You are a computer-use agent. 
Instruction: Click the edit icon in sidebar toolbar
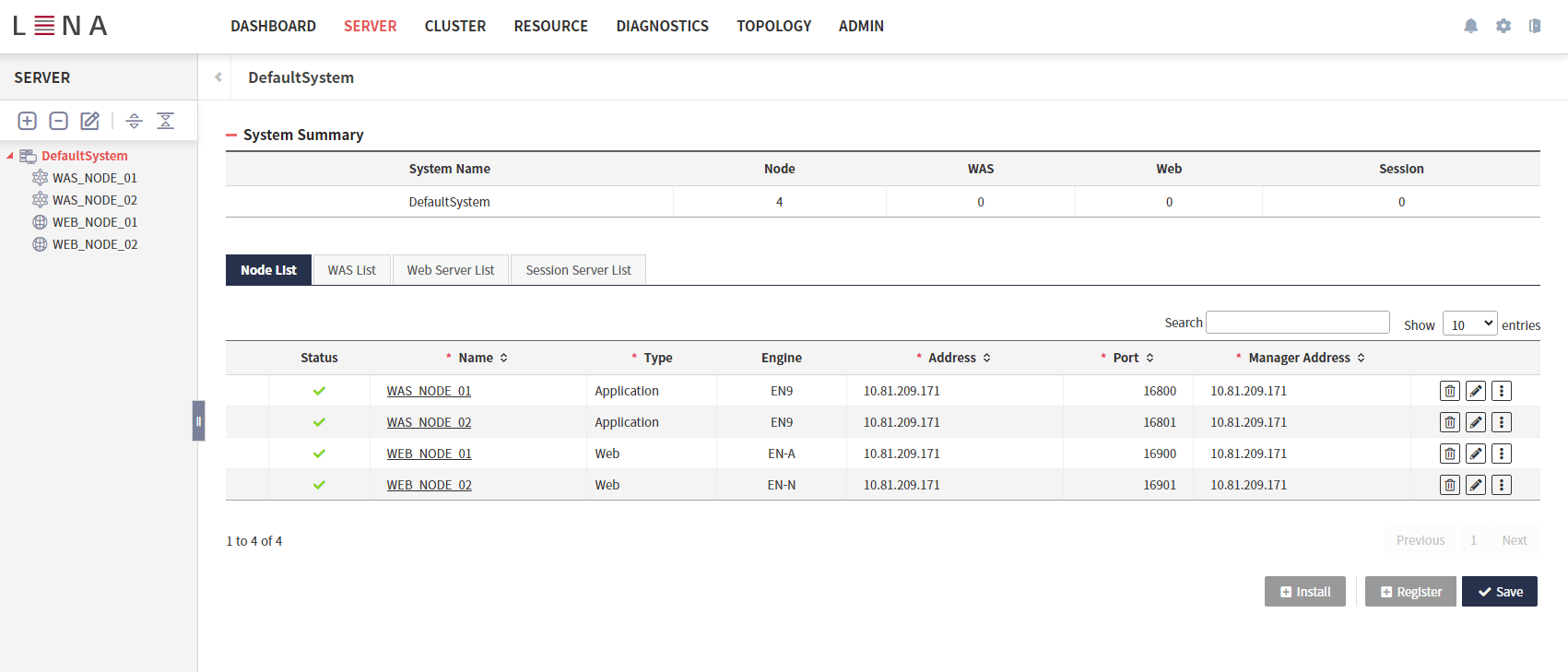coord(90,121)
